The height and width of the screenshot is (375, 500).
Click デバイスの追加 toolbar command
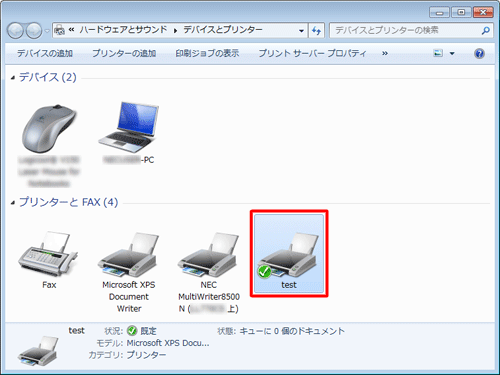45,53
